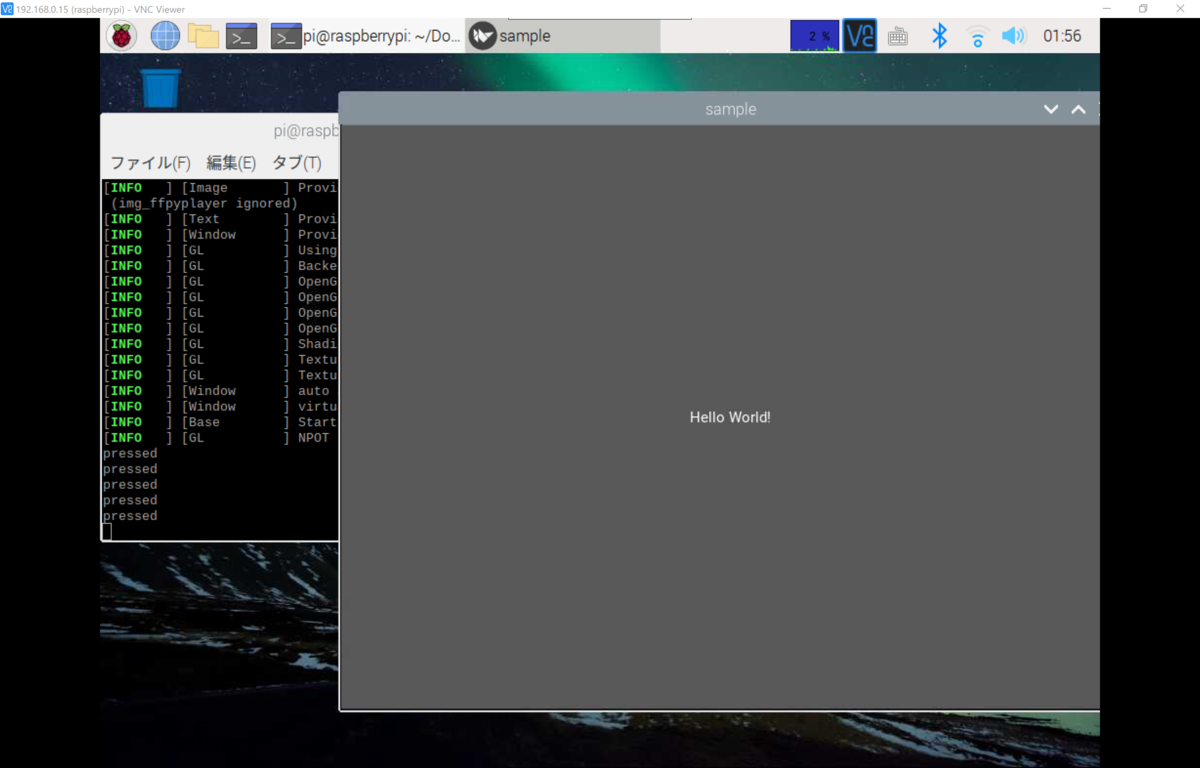Minimize the sample window with the down chevron
This screenshot has width=1200, height=768.
[1051, 109]
